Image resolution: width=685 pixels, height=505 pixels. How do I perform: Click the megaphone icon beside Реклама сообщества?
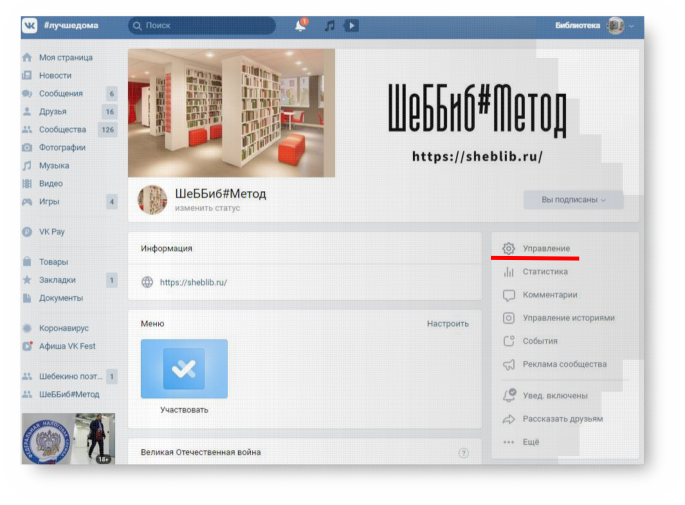click(x=509, y=364)
